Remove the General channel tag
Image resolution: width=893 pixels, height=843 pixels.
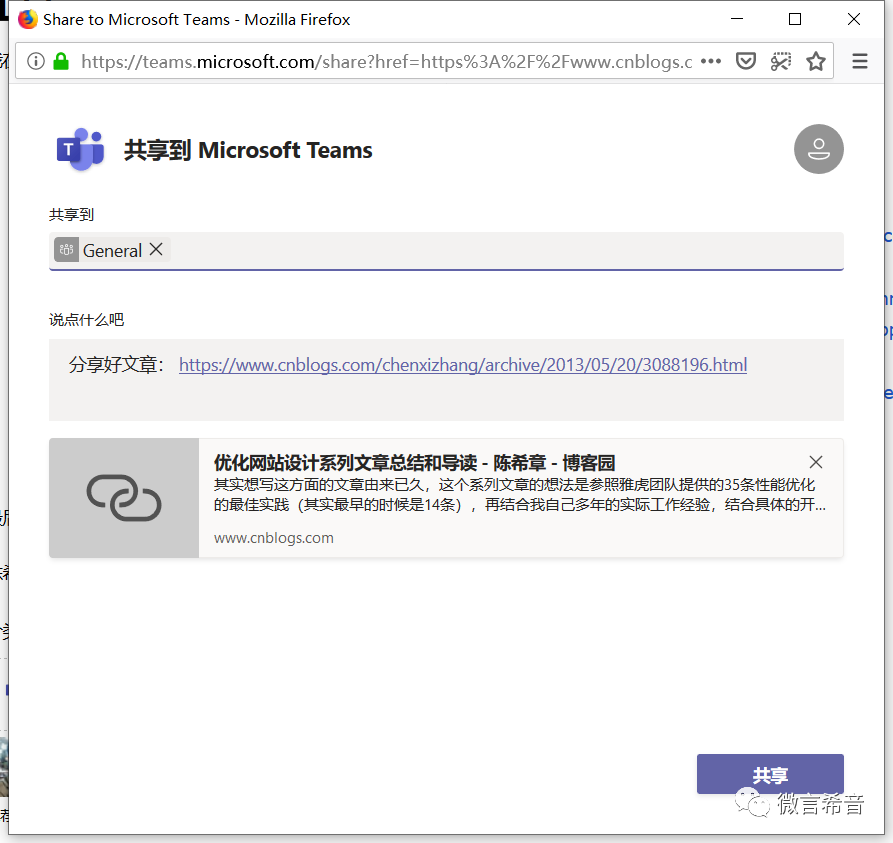156,249
